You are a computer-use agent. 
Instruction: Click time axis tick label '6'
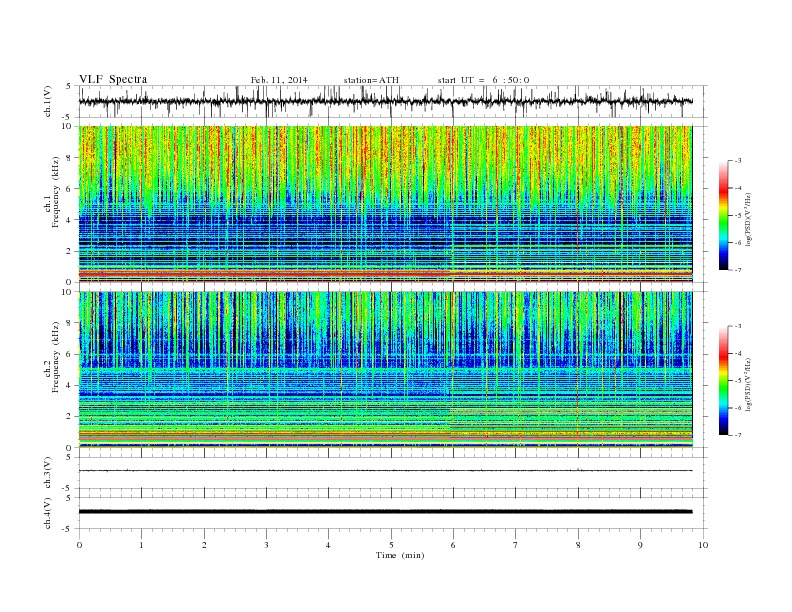coord(453,545)
